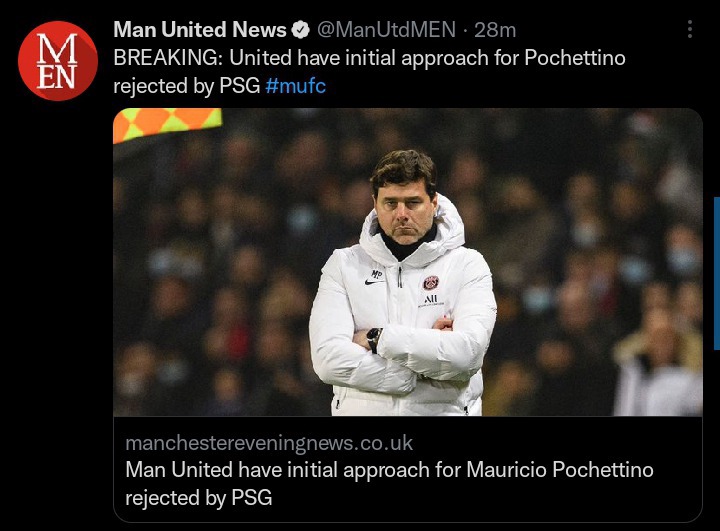Viewport: 720px width, 531px height.
Task: Click the word Pochettino in the tweet text
Action: [575, 58]
